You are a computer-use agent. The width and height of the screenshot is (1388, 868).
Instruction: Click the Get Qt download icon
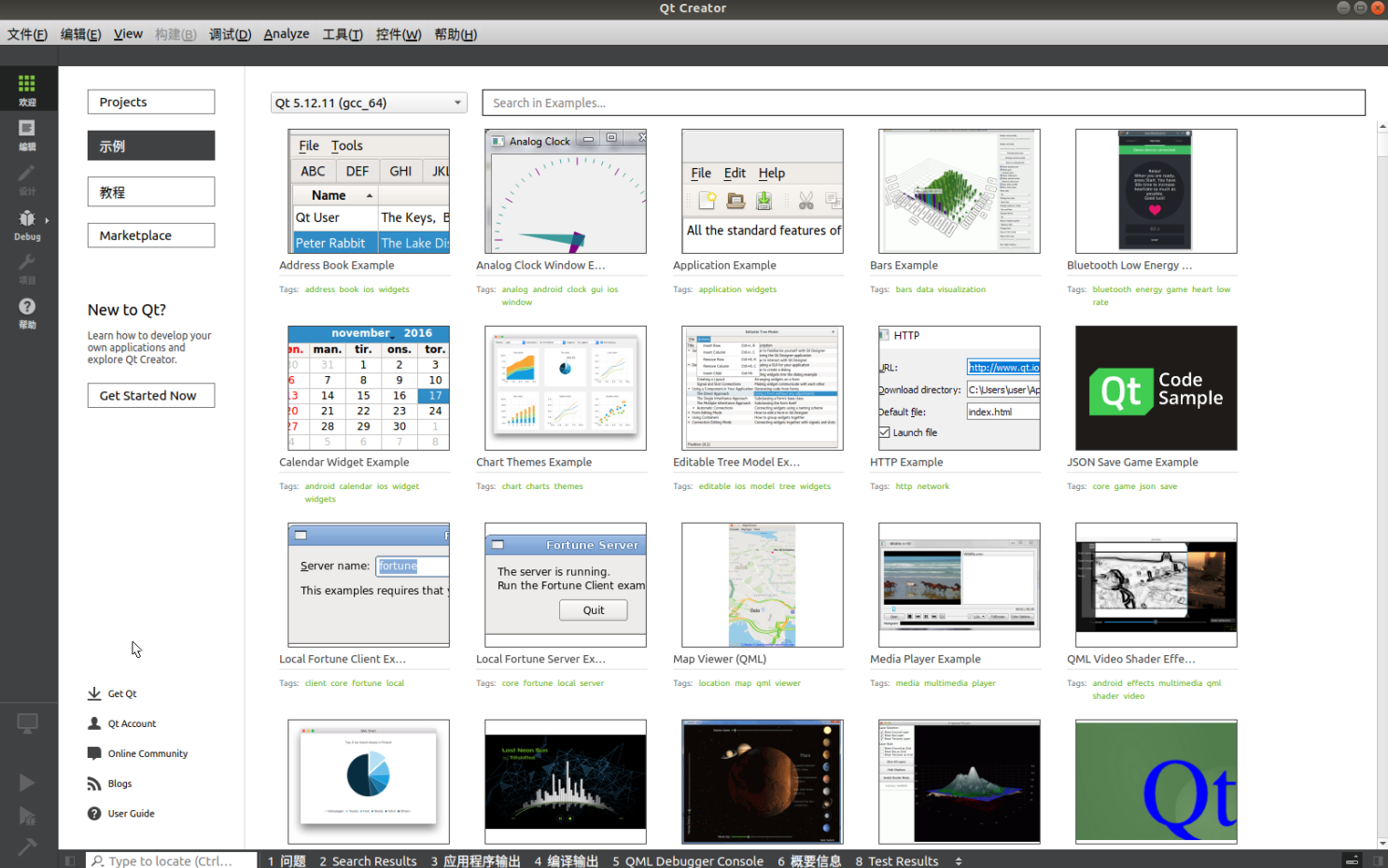(94, 693)
